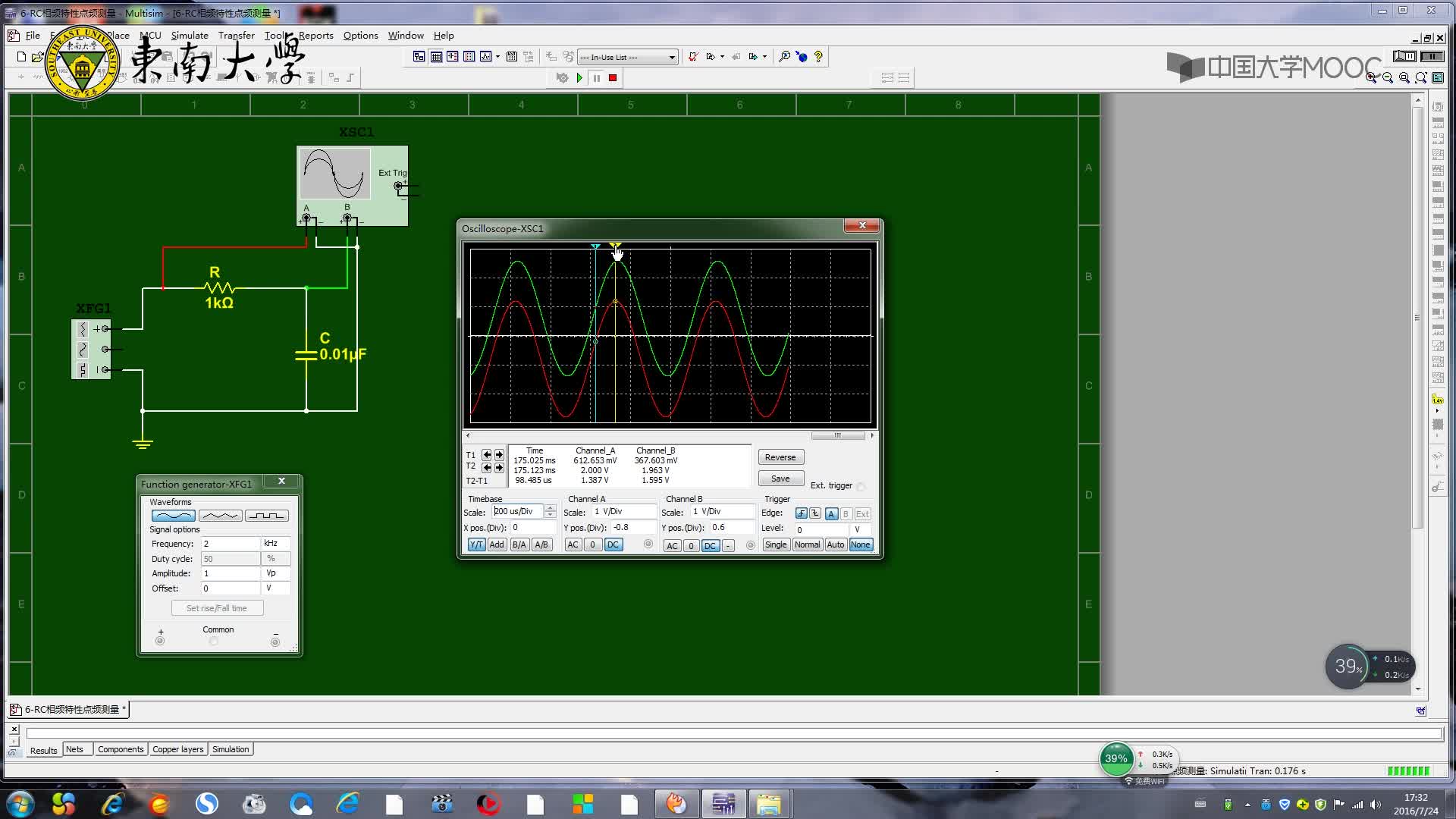This screenshot has height=819, width=1456.
Task: Toggle Y/T display mode on oscilloscope
Action: tap(476, 544)
